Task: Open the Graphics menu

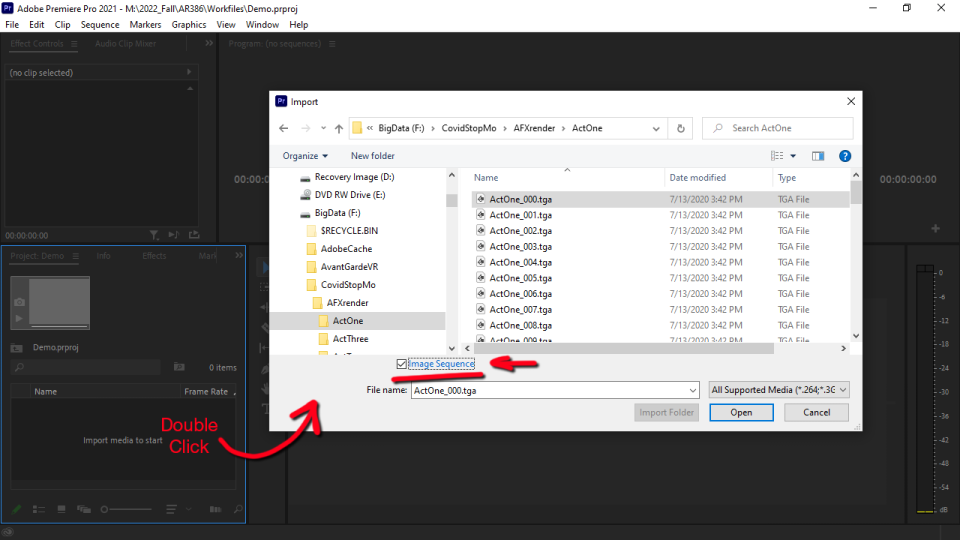Action: coord(189,24)
